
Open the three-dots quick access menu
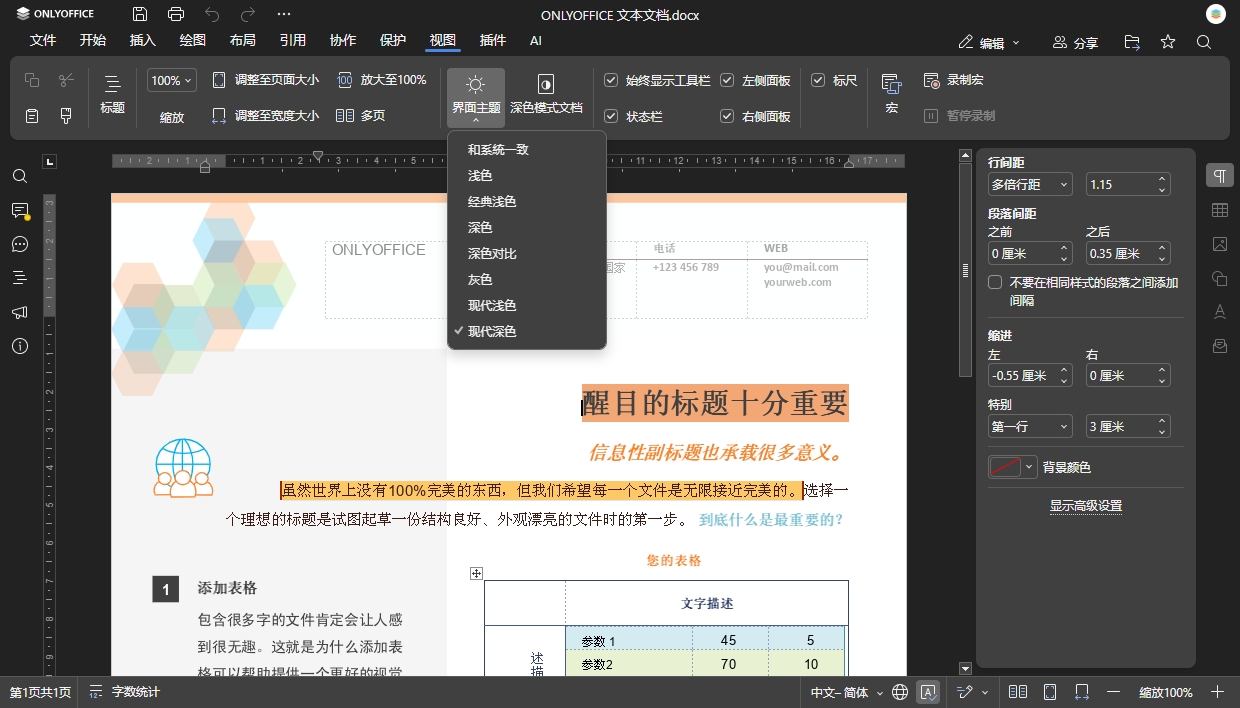(x=284, y=14)
